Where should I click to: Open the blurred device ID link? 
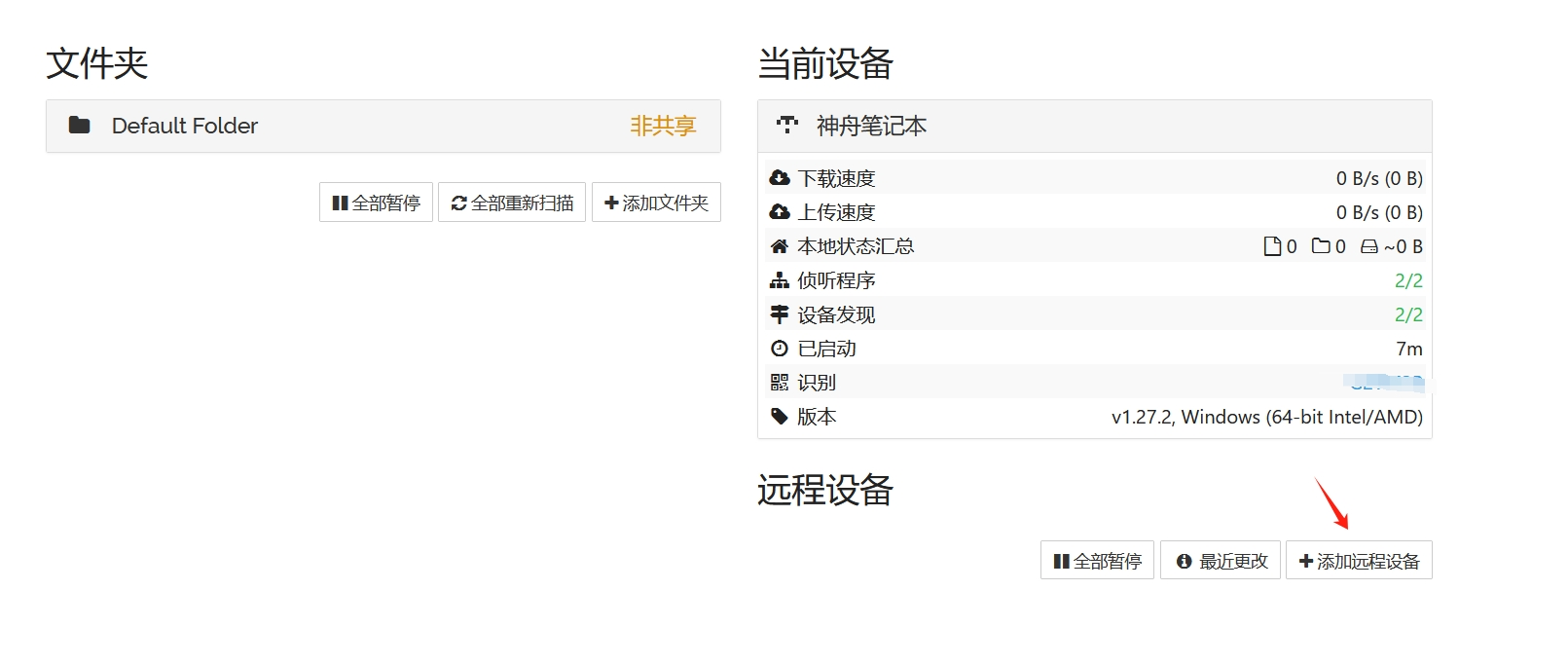coord(1383,383)
